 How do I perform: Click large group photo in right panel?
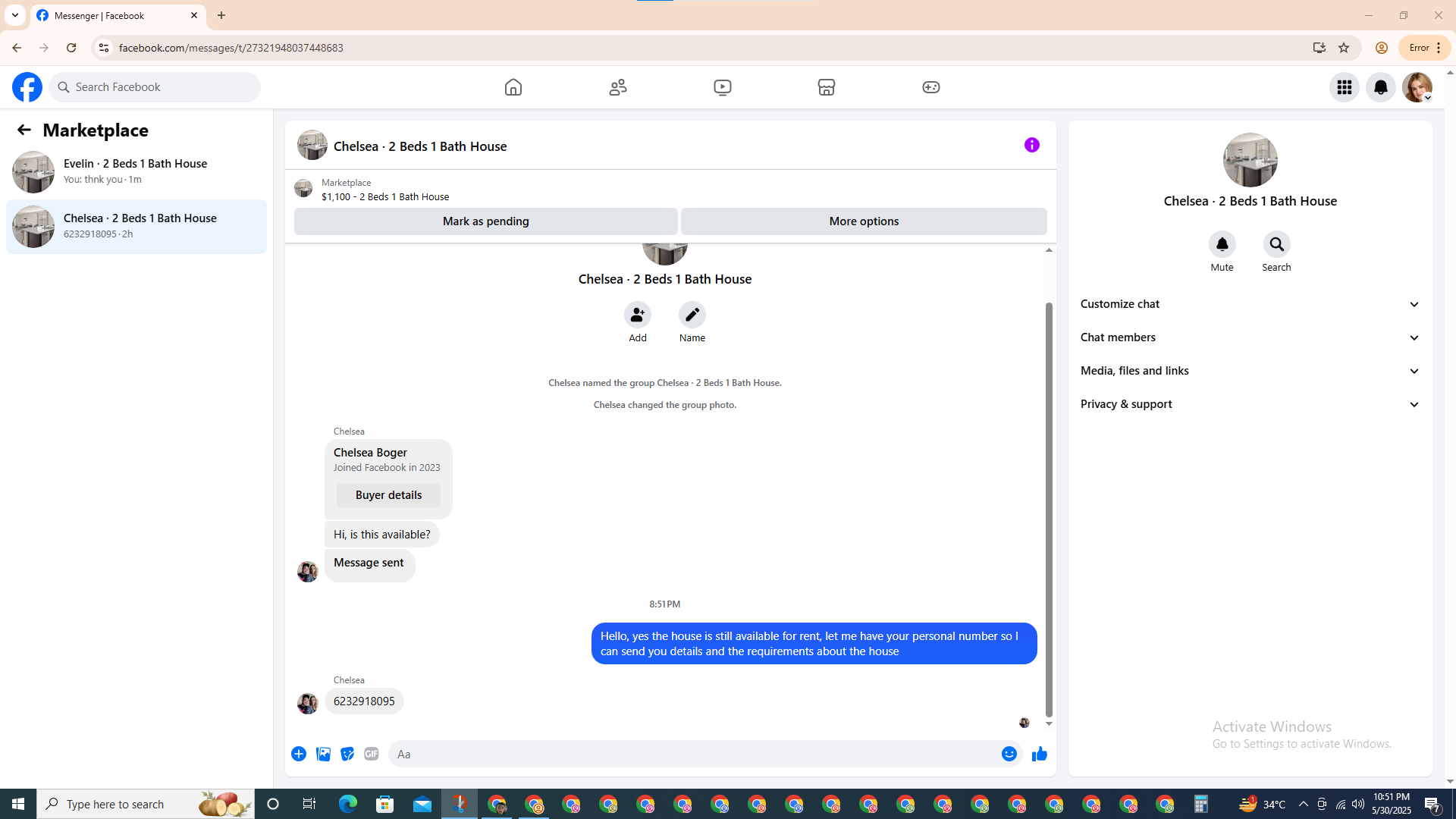[x=1250, y=160]
